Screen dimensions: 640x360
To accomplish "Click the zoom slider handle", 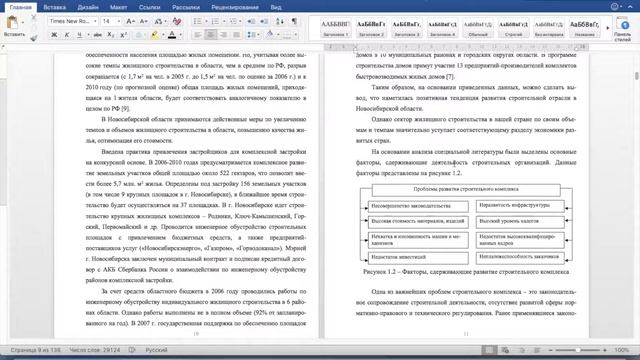I will click(x=578, y=350).
